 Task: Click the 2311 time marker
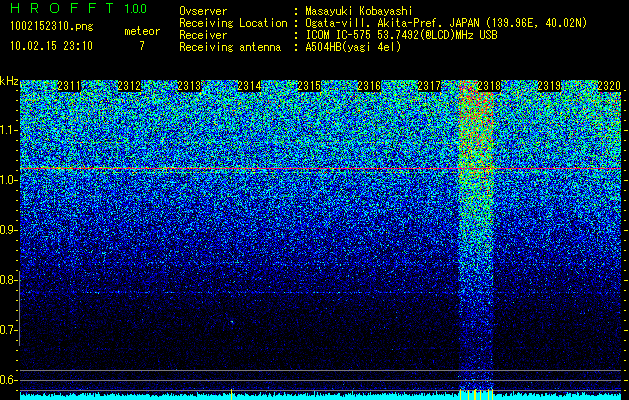[69, 86]
